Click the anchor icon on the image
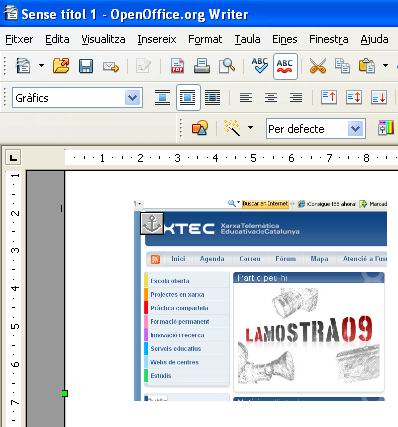The height and width of the screenshot is (427, 398). (x=152, y=223)
